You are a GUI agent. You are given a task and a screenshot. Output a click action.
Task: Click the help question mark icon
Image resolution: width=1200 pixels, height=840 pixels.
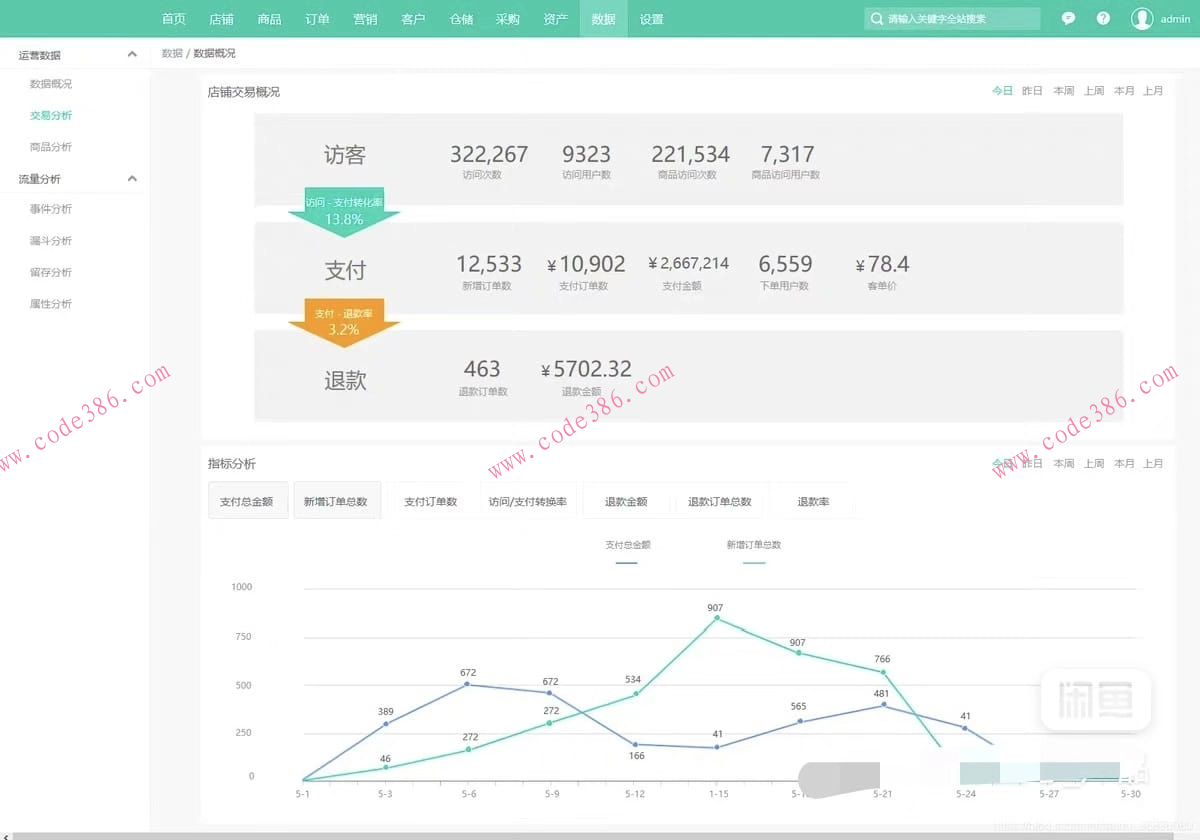tap(1103, 19)
